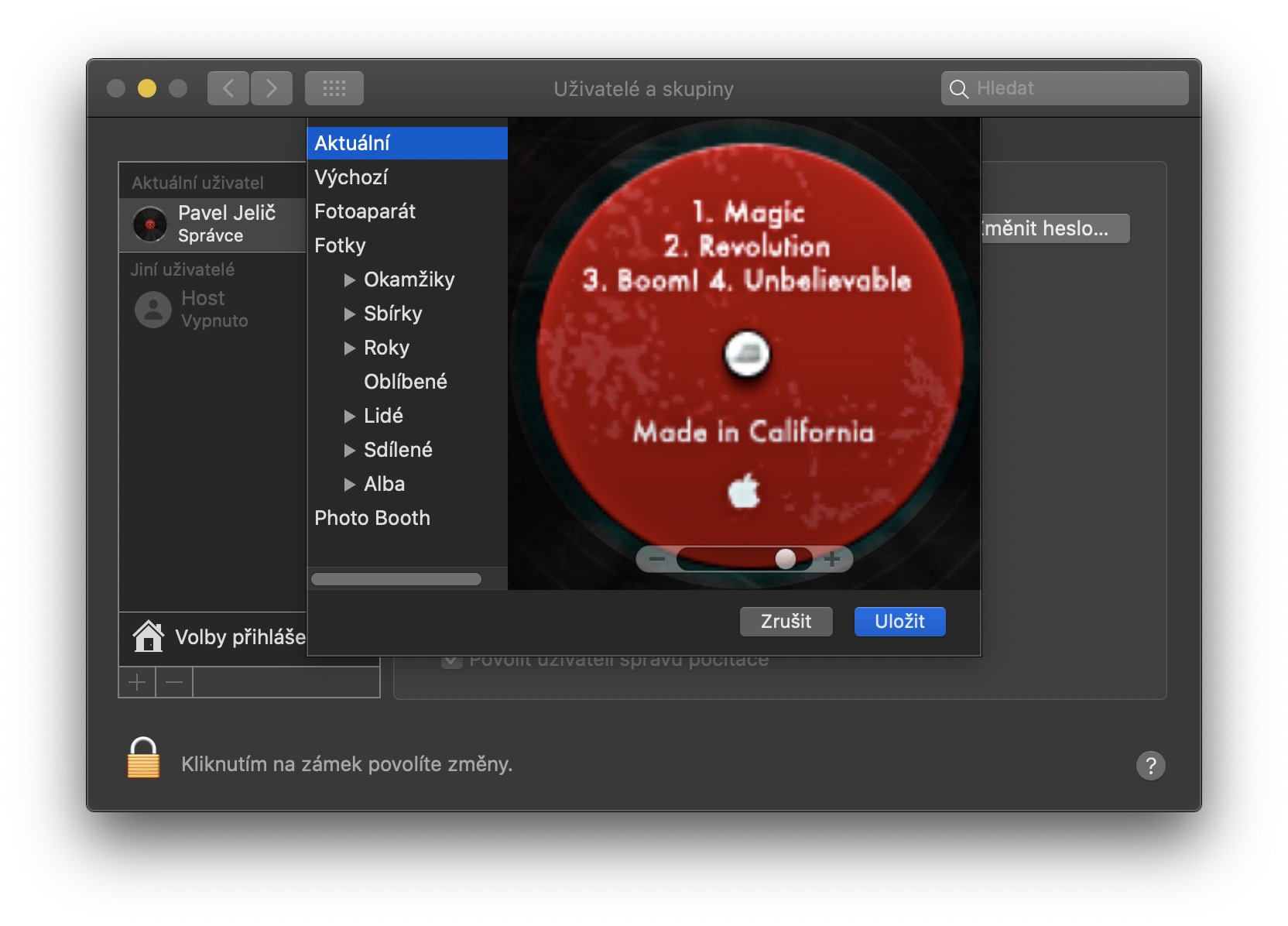Select Fotky picture source
Viewport: 1288px width, 926px height.
[407, 245]
